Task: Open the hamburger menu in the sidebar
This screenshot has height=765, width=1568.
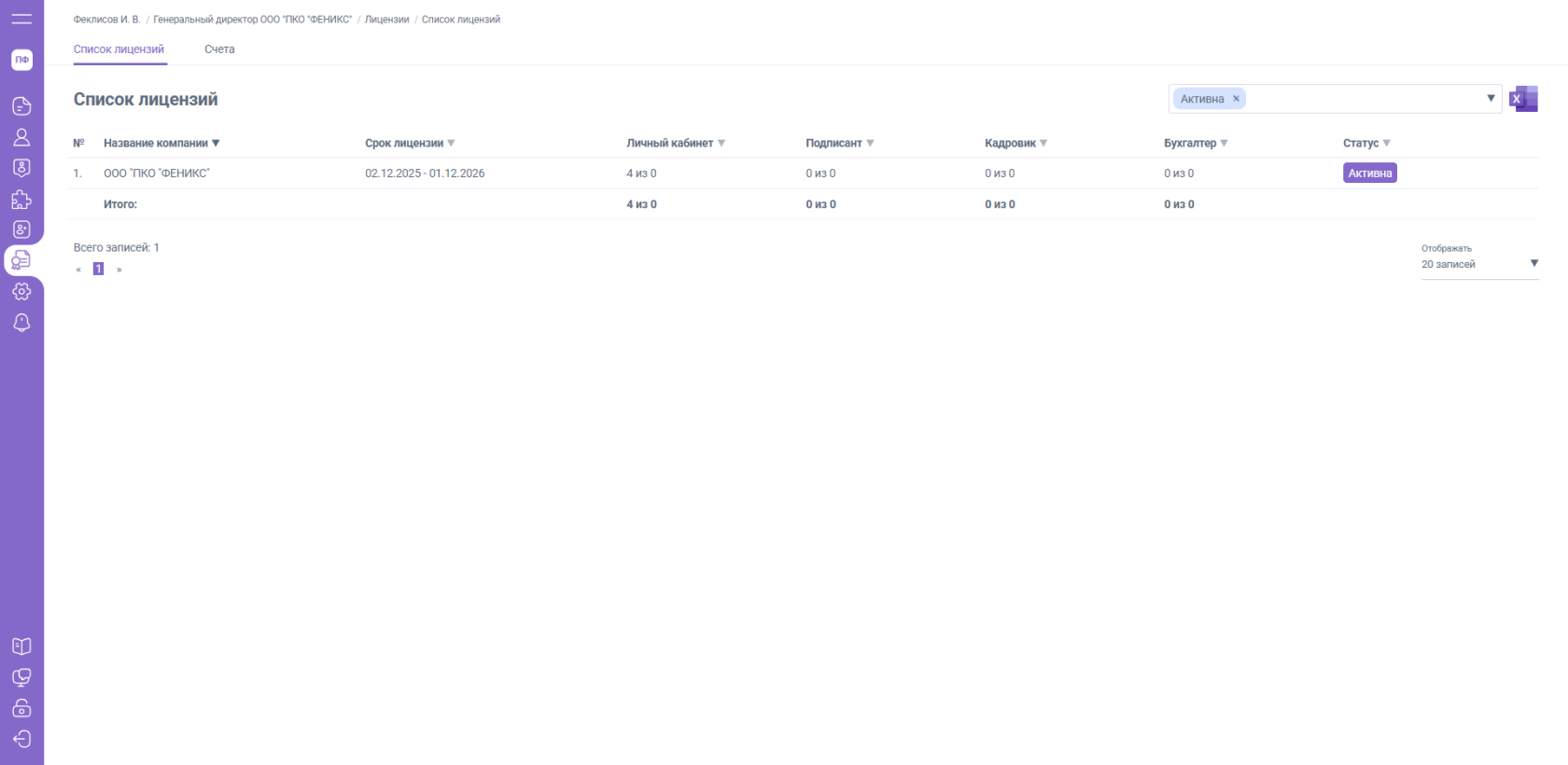Action: pos(21,19)
